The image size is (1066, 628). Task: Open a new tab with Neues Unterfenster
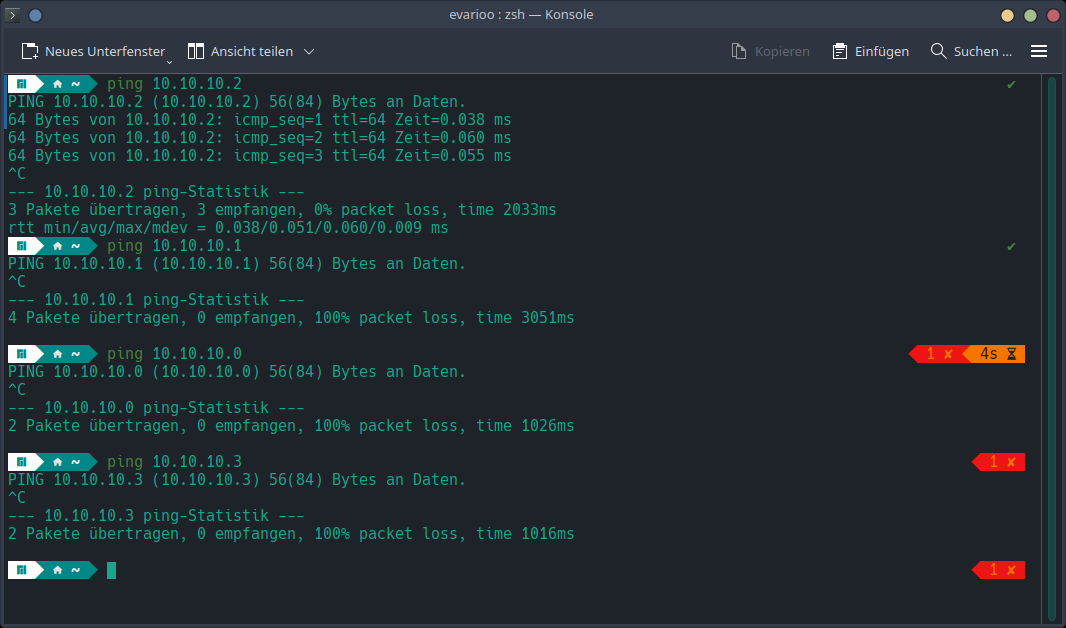(92, 51)
